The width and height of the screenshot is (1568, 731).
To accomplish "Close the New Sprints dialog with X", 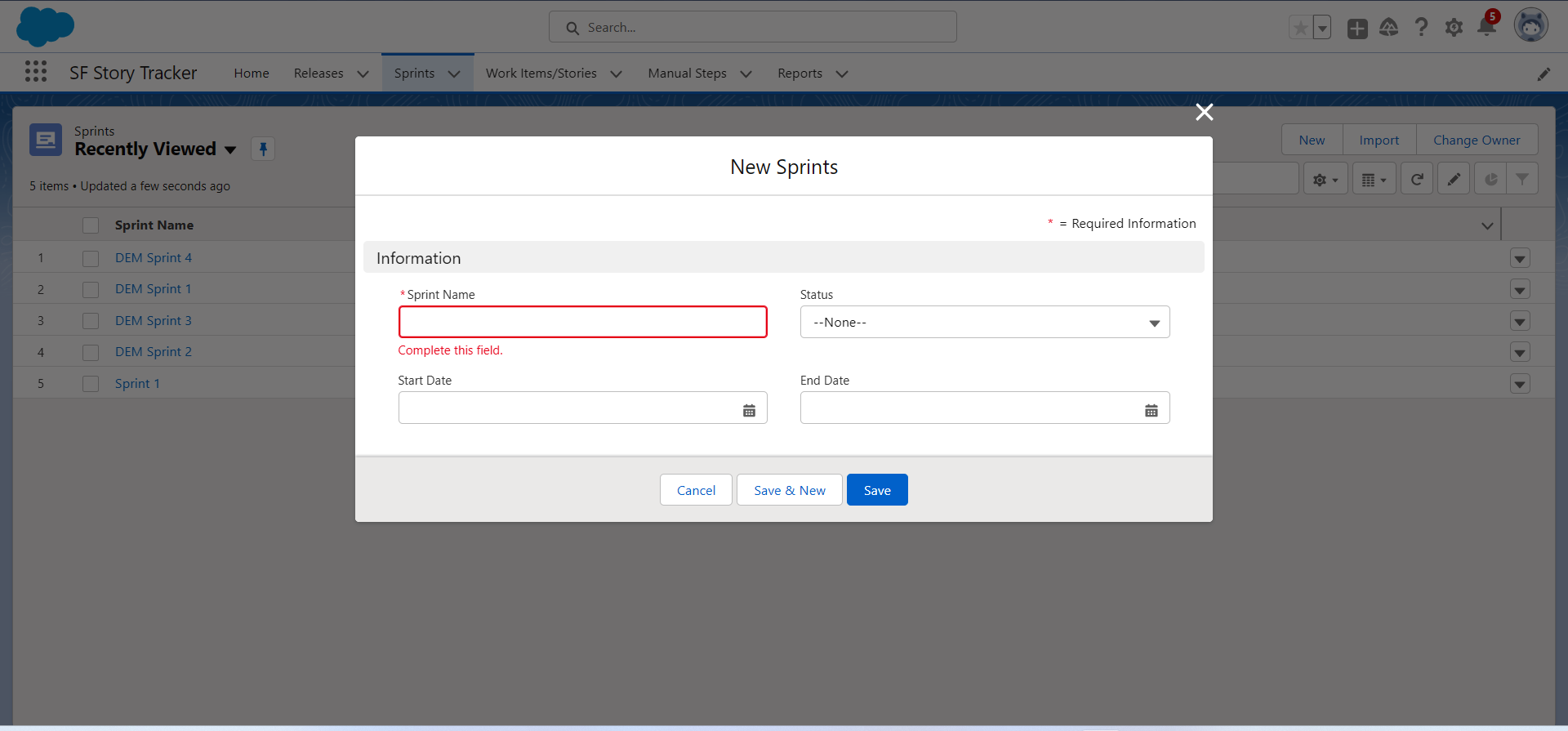I will (1205, 112).
